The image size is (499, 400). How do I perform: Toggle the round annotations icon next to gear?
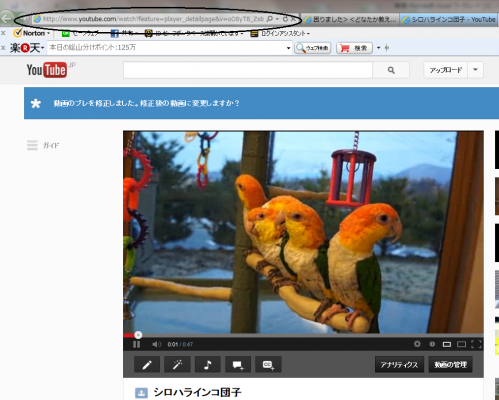point(432,344)
